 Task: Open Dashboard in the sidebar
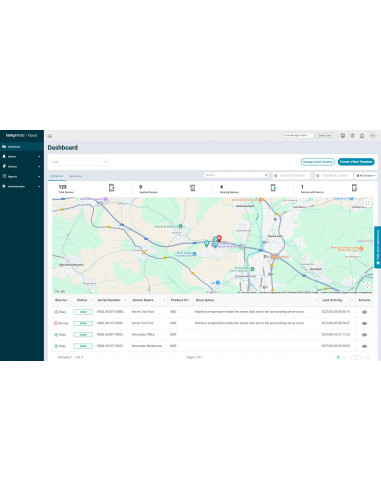coord(22,147)
